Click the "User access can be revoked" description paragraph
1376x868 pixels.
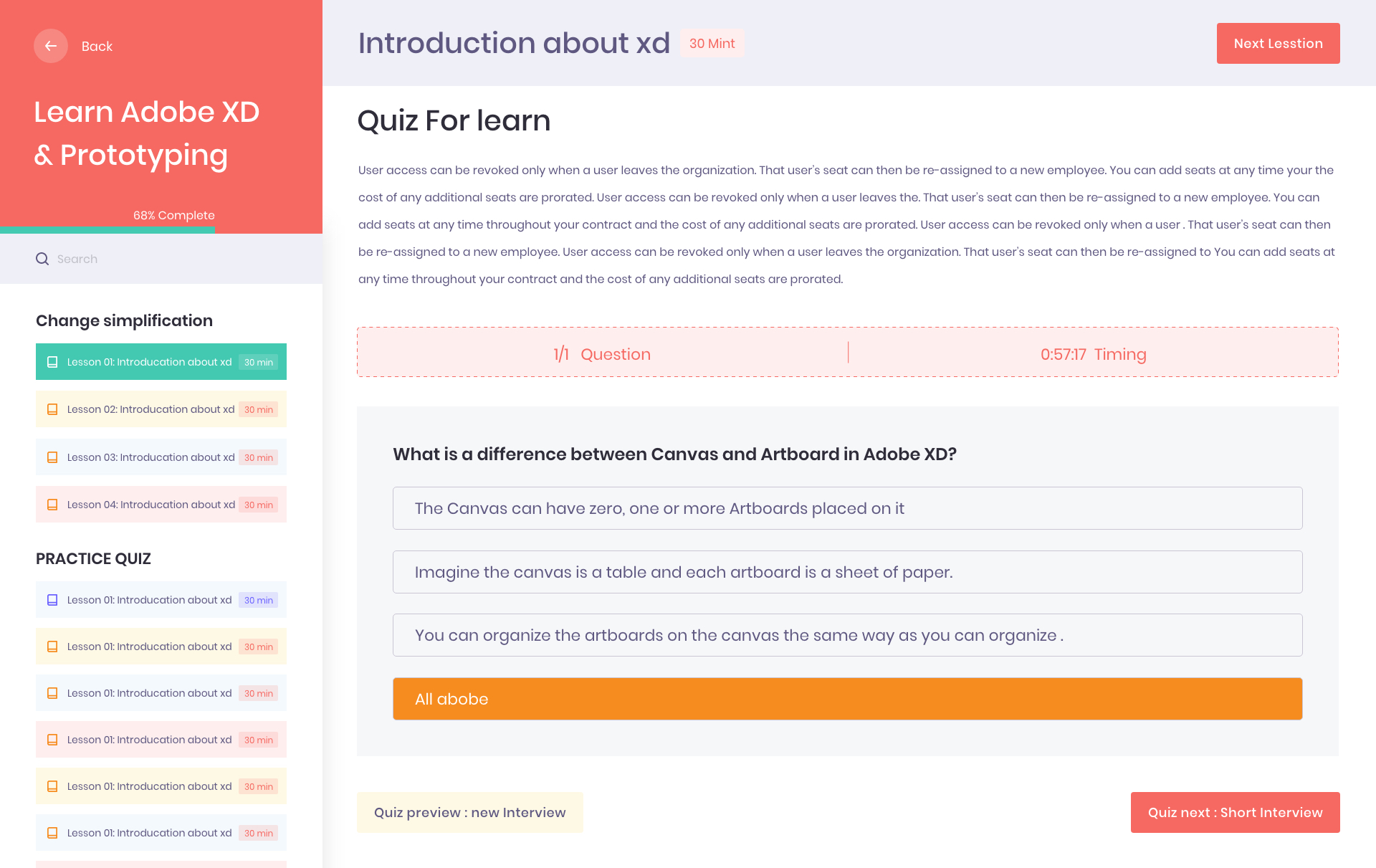tap(848, 224)
